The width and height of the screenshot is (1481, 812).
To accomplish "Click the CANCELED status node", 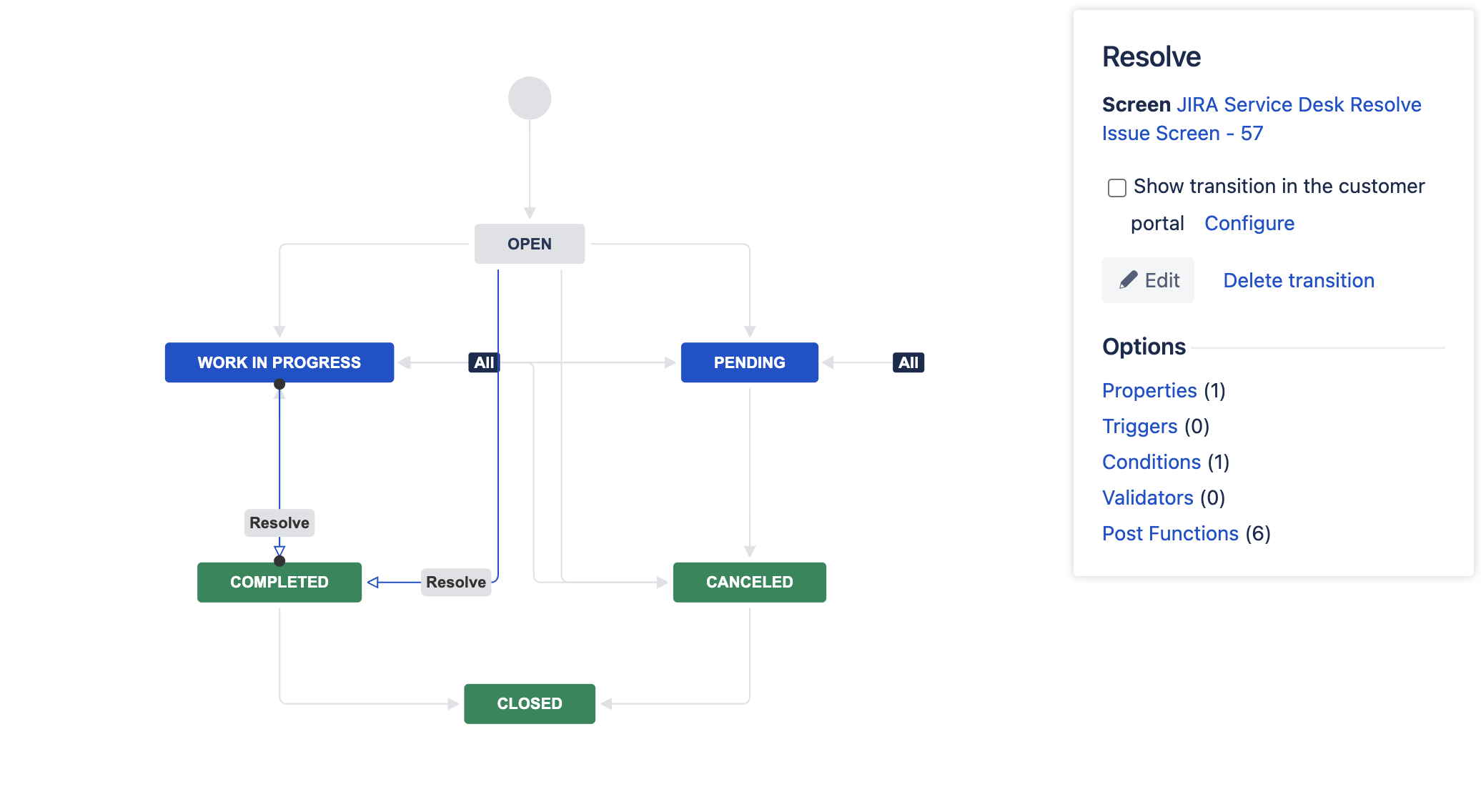I will (749, 582).
